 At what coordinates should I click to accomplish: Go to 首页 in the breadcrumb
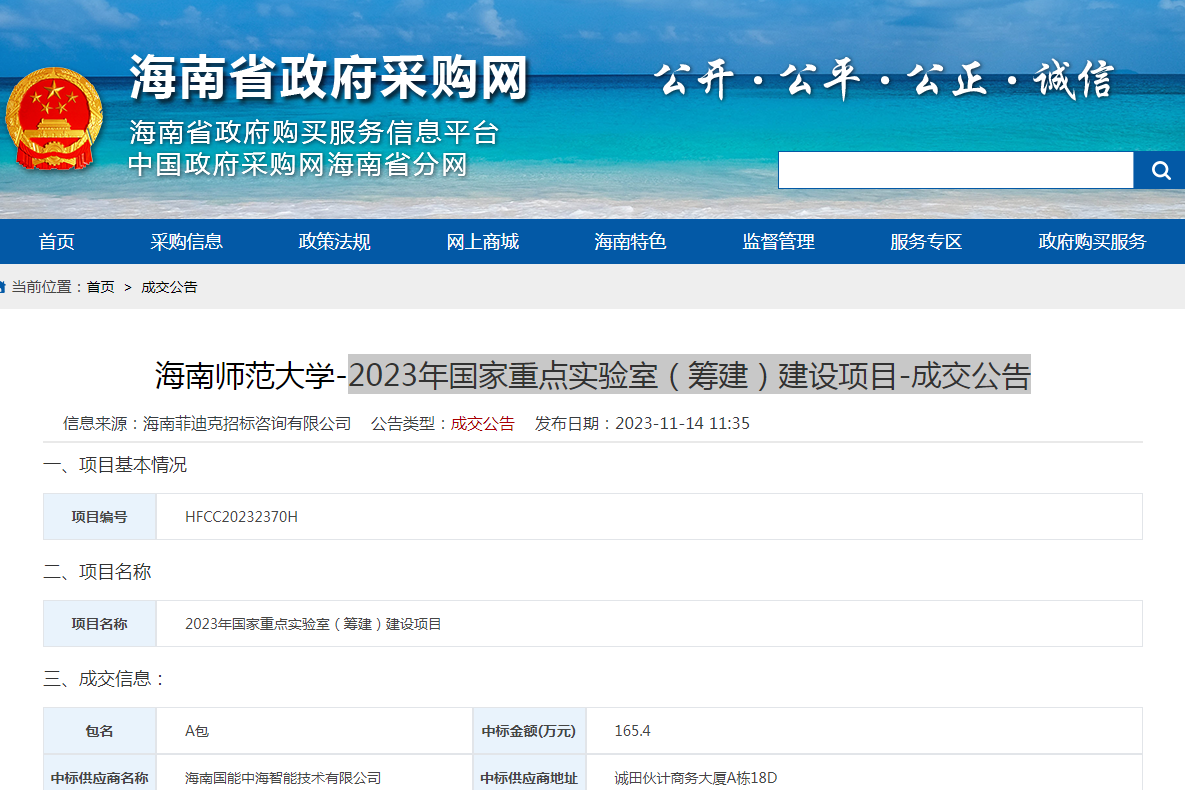point(101,287)
